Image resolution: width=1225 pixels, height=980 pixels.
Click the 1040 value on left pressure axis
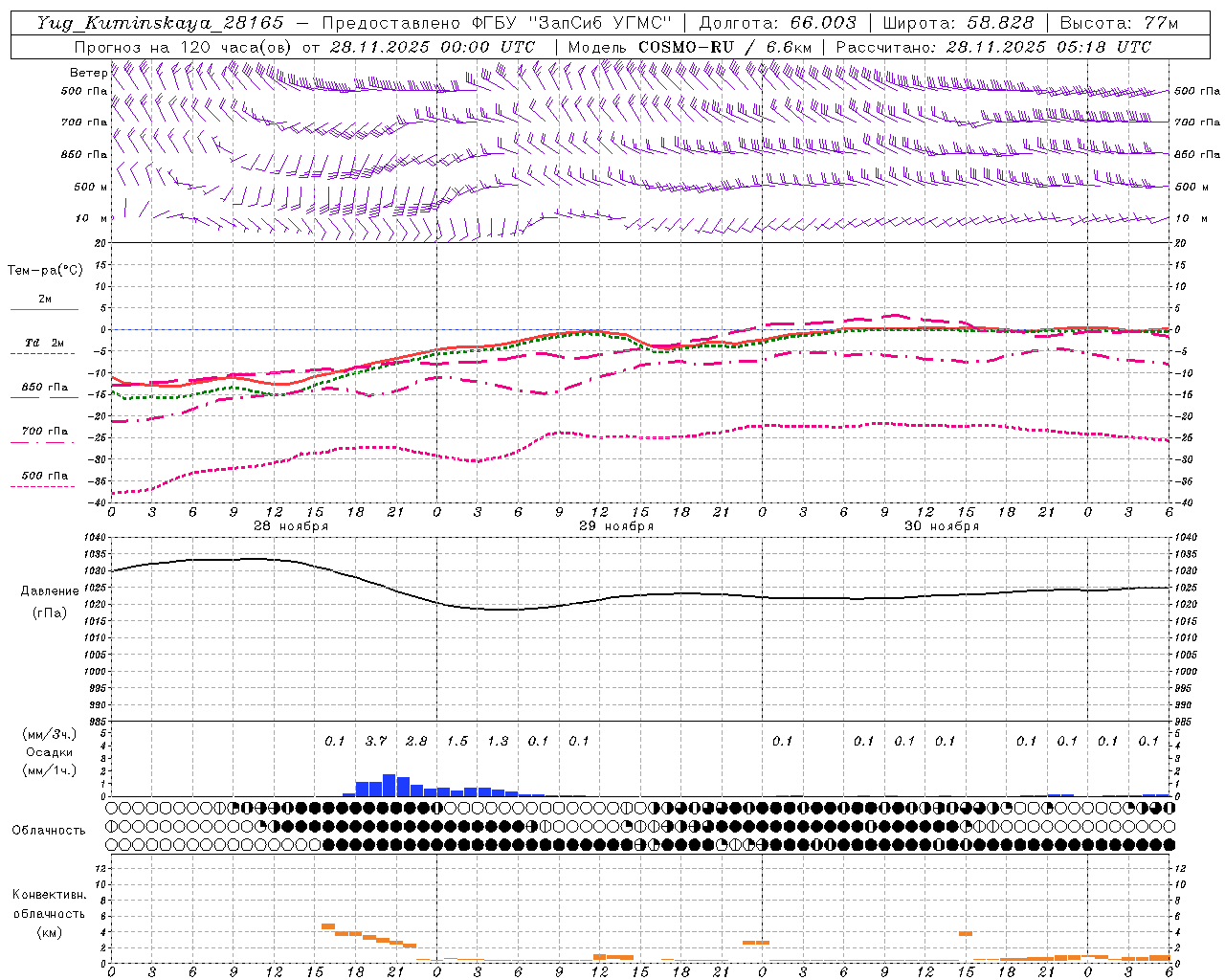97,537
